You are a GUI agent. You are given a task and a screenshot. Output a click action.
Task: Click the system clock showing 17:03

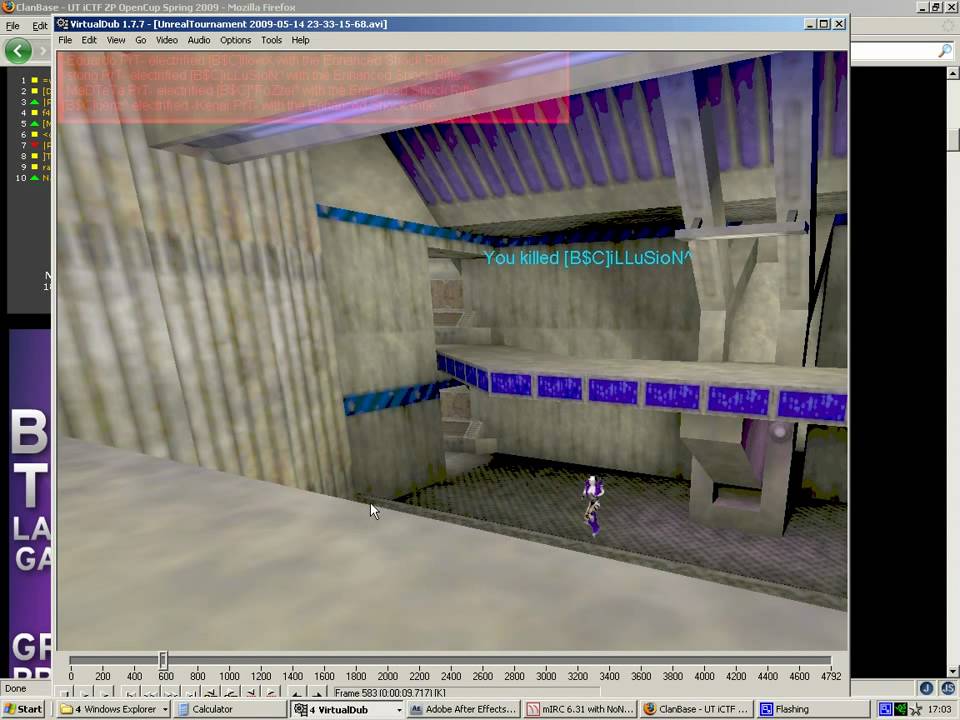(939, 709)
